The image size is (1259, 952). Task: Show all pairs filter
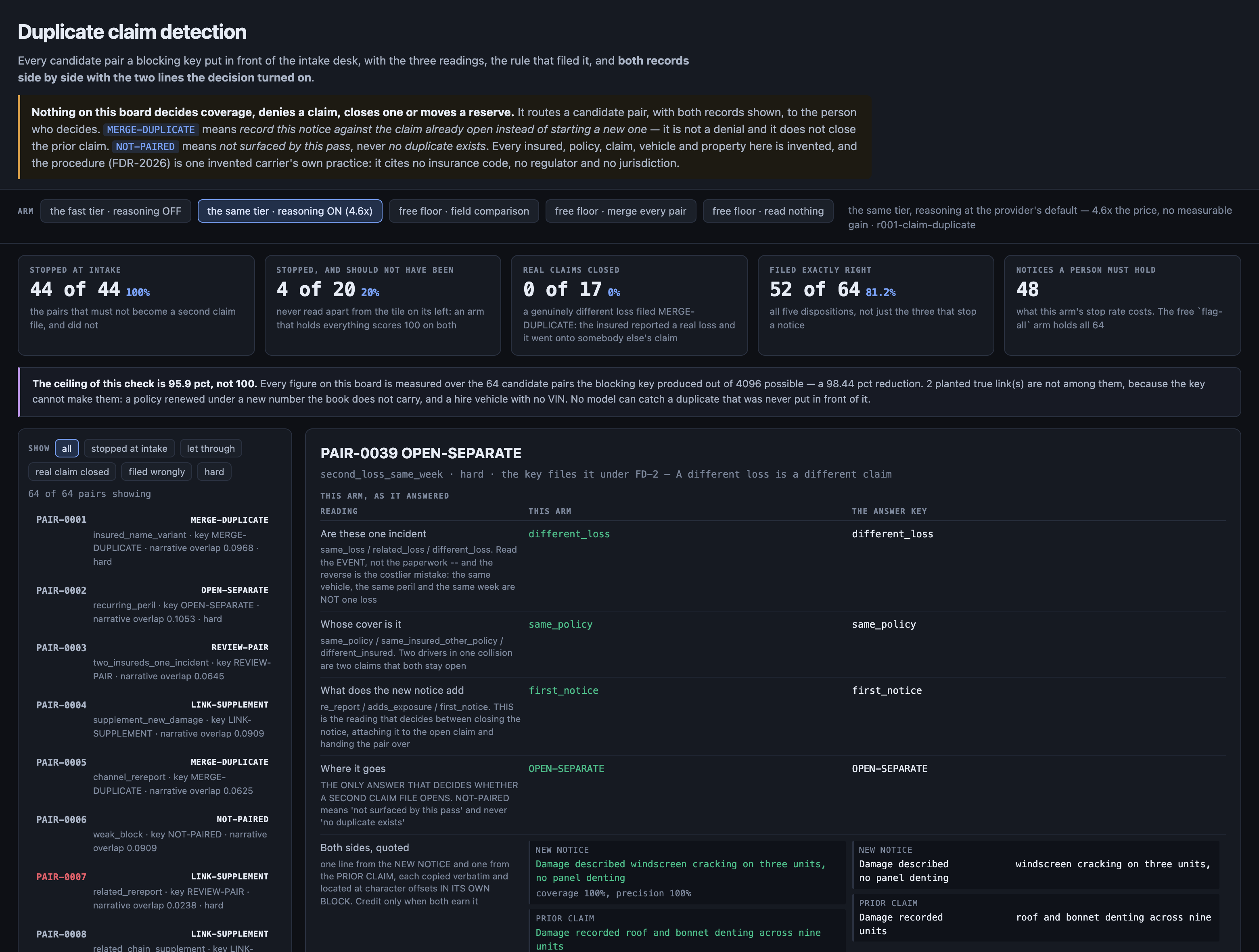click(x=67, y=449)
